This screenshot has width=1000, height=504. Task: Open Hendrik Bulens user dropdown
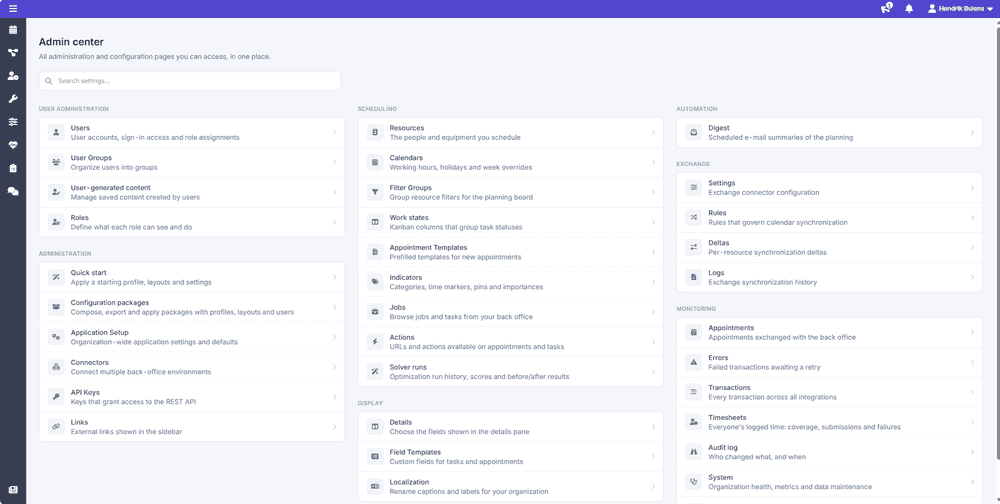click(x=960, y=9)
